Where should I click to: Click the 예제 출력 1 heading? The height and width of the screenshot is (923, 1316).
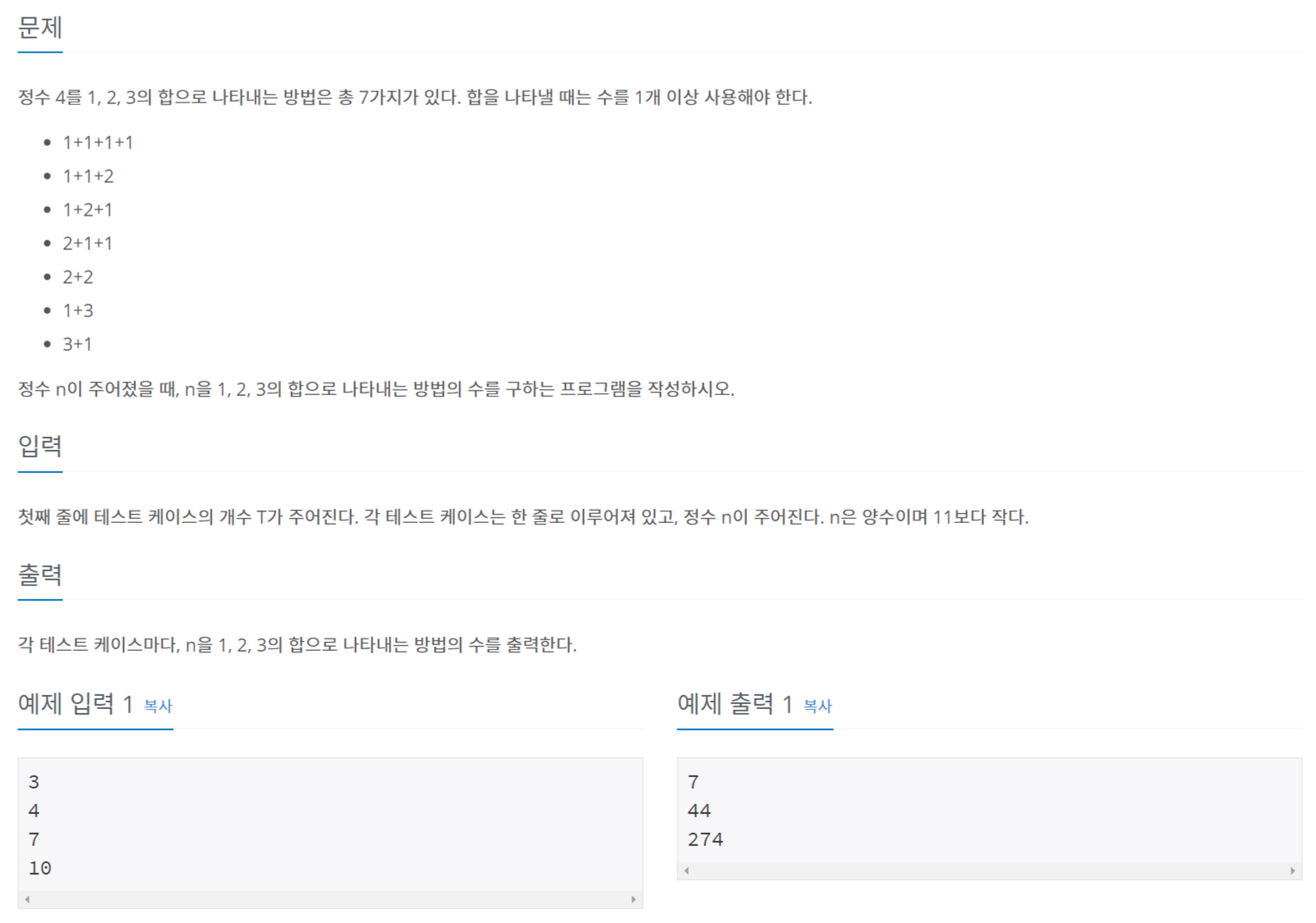(x=735, y=703)
